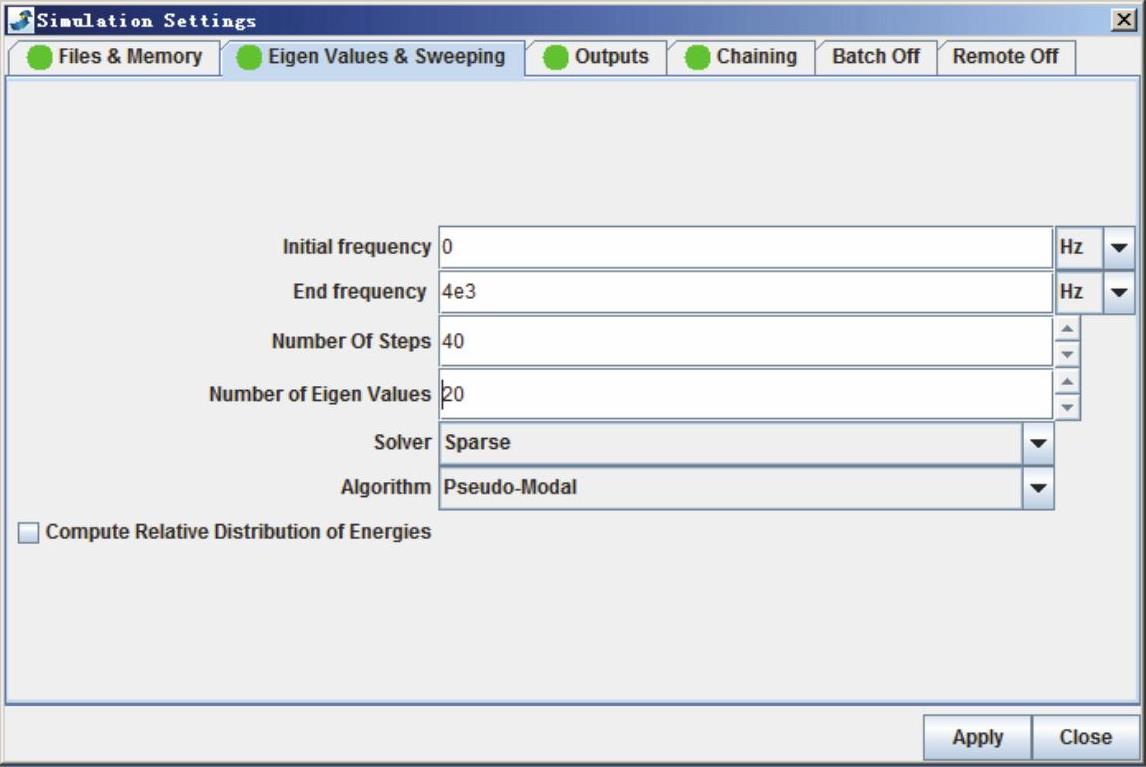Click the green status icon on Files & Memory tab
1146x767 pixels.
coord(40,58)
